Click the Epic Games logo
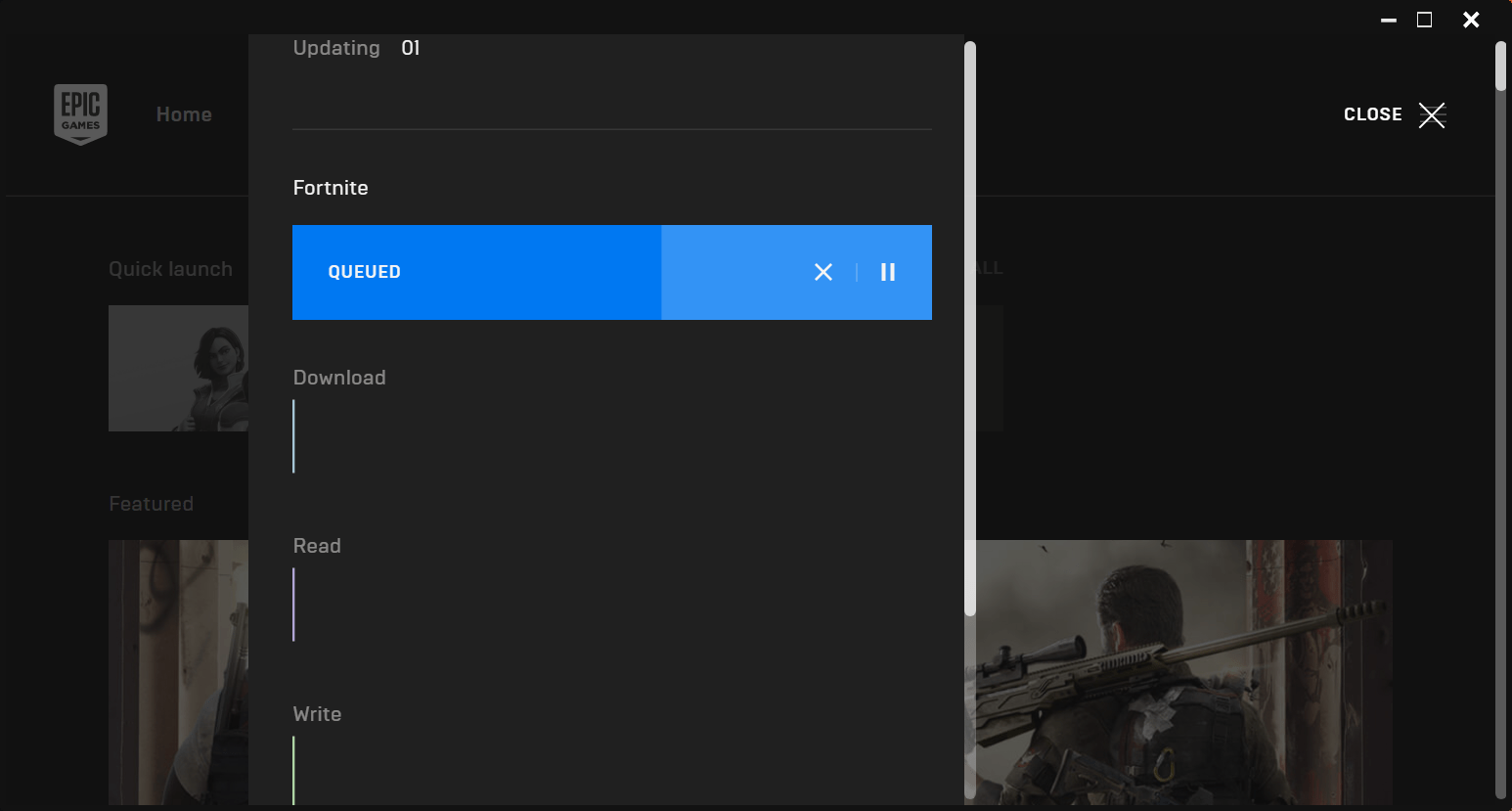1512x811 pixels. pyautogui.click(x=80, y=113)
